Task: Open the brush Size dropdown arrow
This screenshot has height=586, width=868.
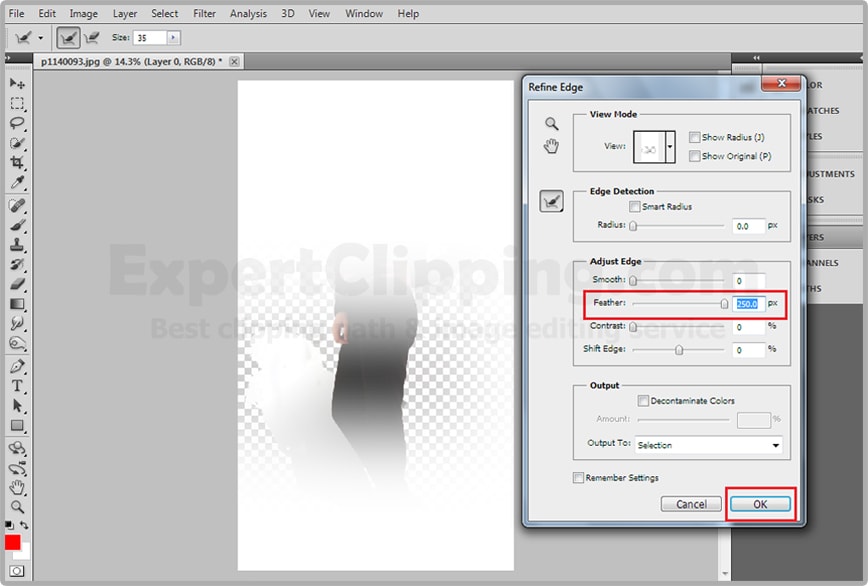Action: click(x=174, y=37)
